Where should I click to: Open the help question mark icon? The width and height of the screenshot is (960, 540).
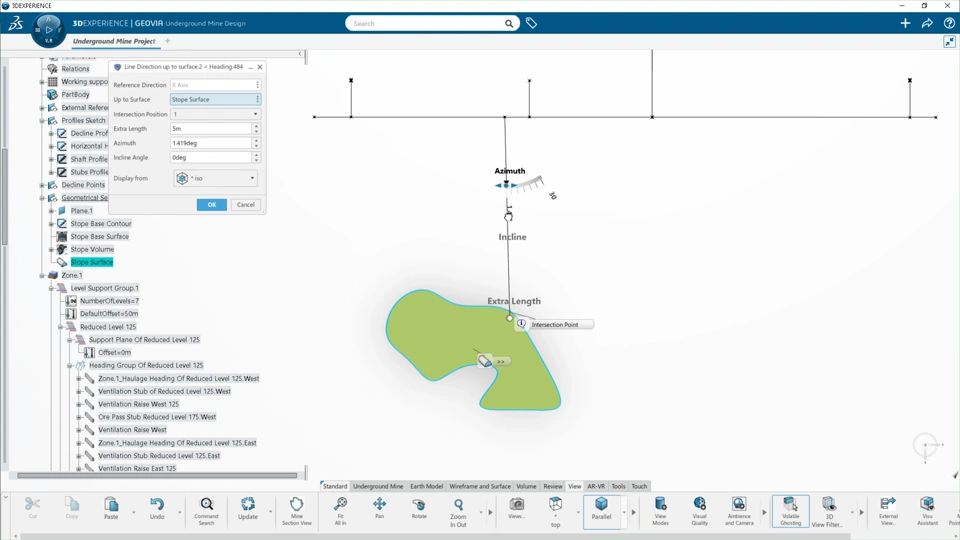tap(949, 23)
